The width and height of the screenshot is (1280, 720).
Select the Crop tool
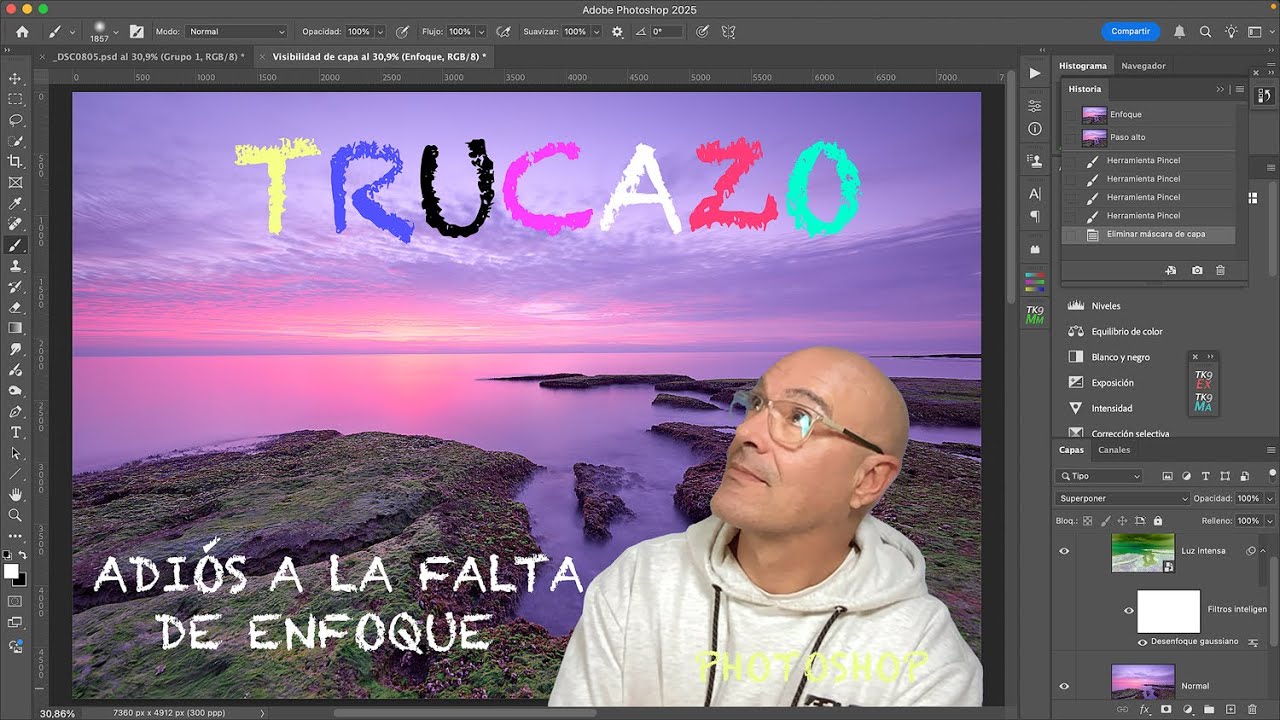[x=15, y=161]
